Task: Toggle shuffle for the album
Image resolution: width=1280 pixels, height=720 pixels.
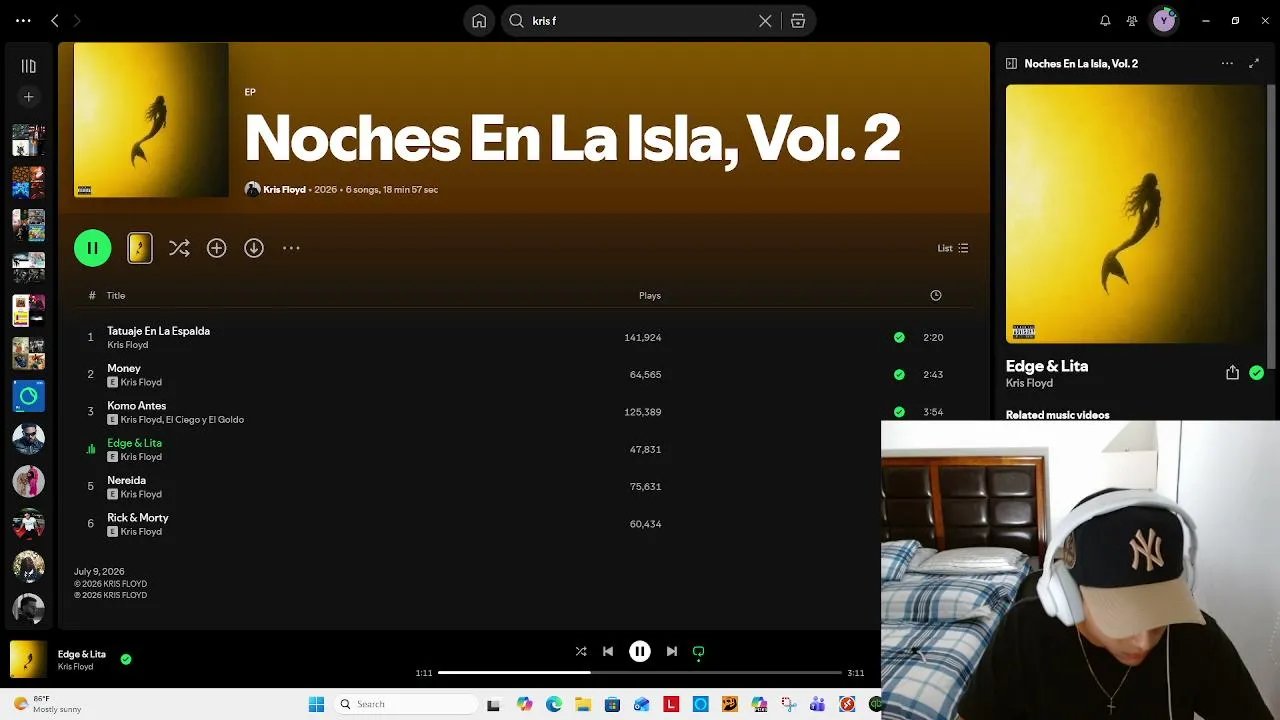Action: (x=179, y=248)
